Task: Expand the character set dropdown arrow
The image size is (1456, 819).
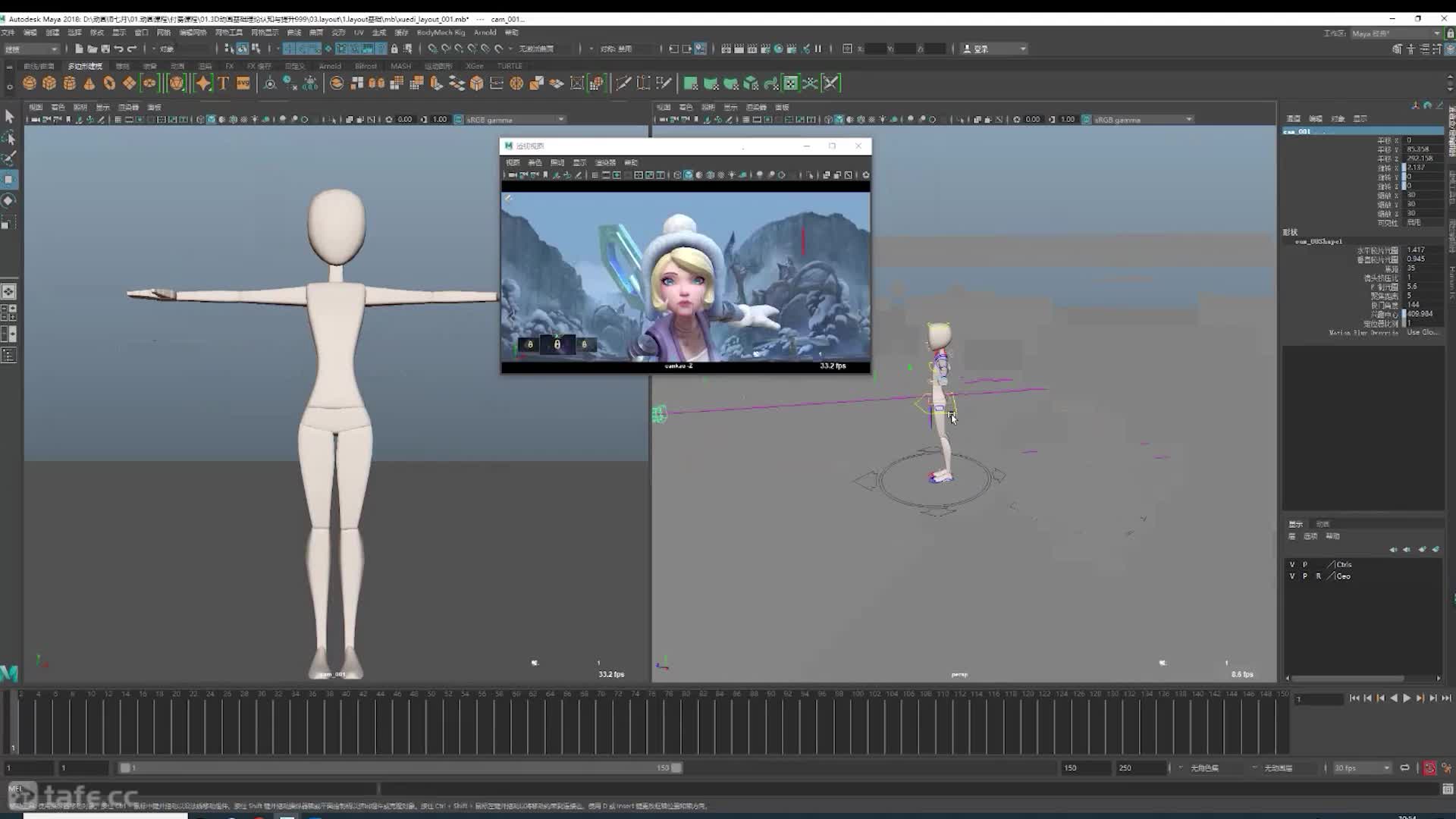Action: [1180, 768]
